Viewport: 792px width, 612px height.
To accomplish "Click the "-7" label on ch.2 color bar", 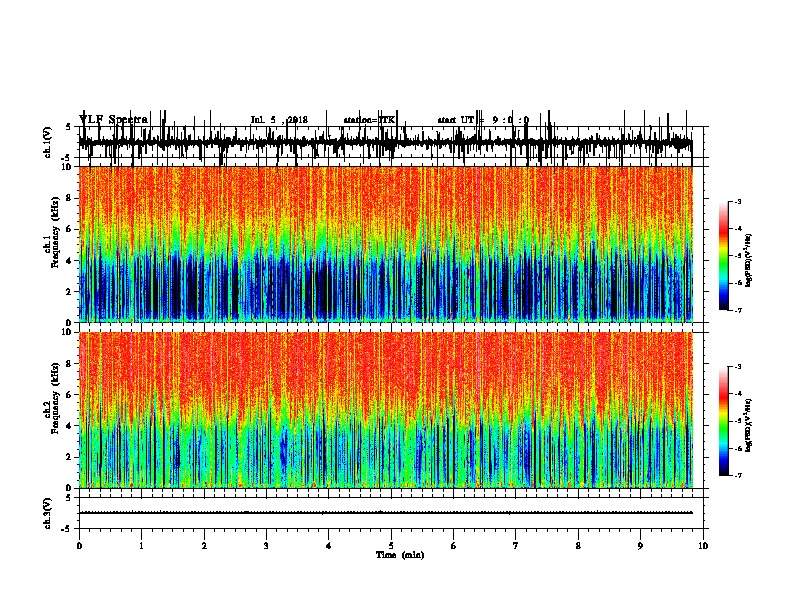I will click(737, 476).
